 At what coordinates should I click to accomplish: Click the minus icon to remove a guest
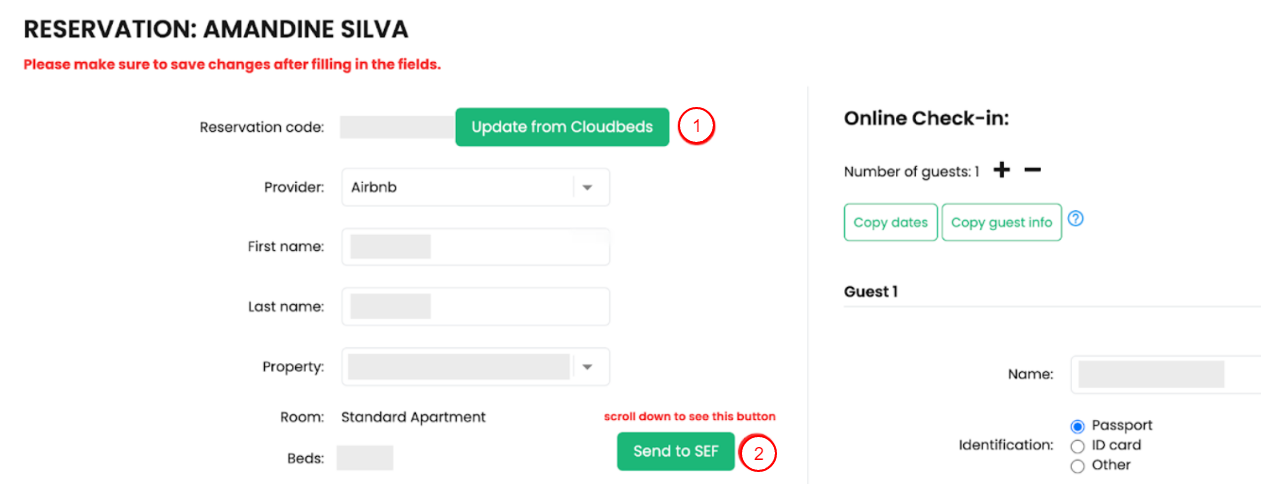1033,170
